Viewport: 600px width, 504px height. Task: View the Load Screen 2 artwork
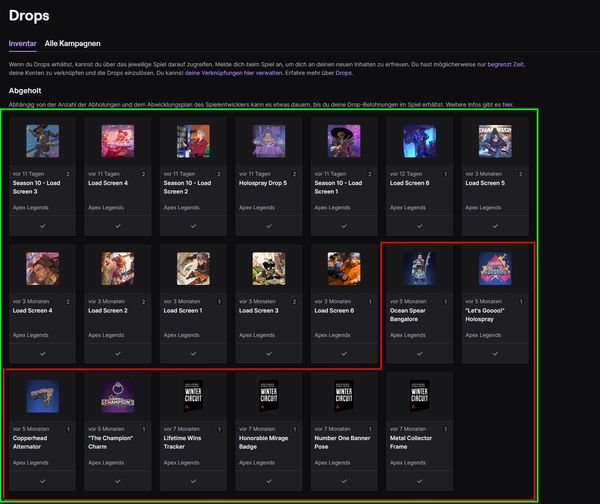coord(118,269)
